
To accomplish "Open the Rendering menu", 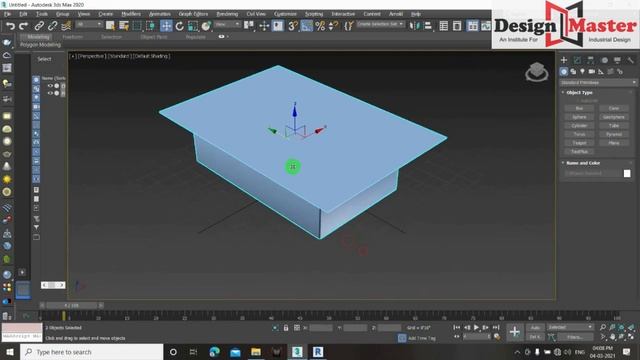I will pos(227,14).
